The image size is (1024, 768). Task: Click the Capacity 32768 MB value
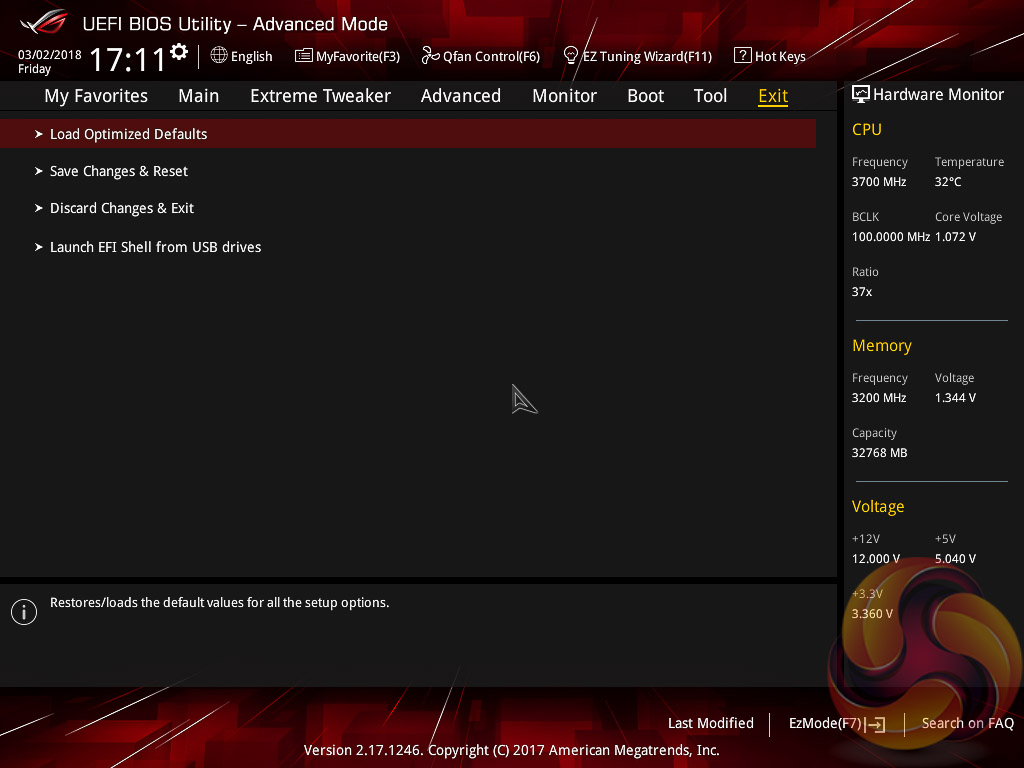[x=879, y=453]
